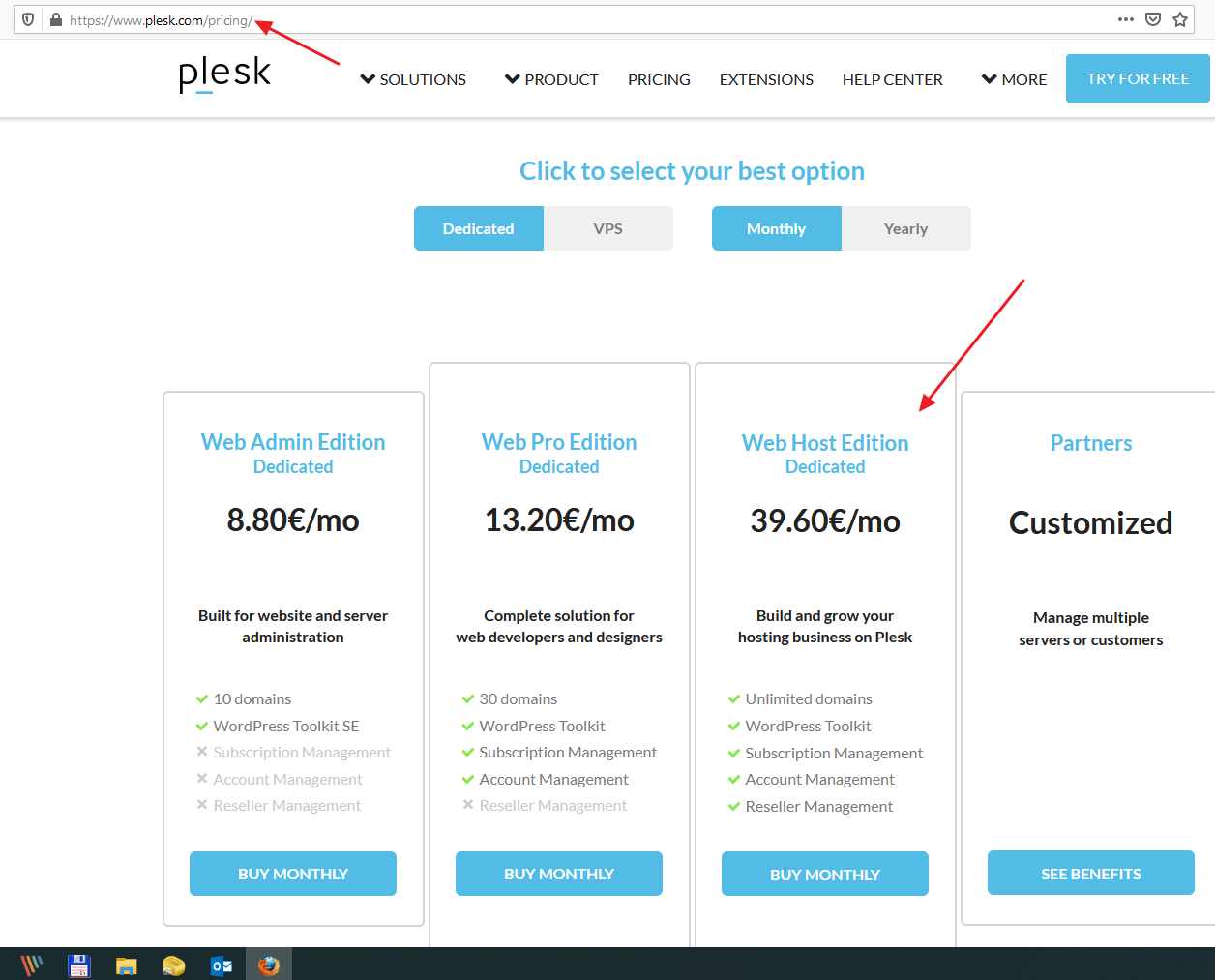Expand the Solutions dropdown menu
This screenshot has width=1215, height=980.
click(x=413, y=79)
